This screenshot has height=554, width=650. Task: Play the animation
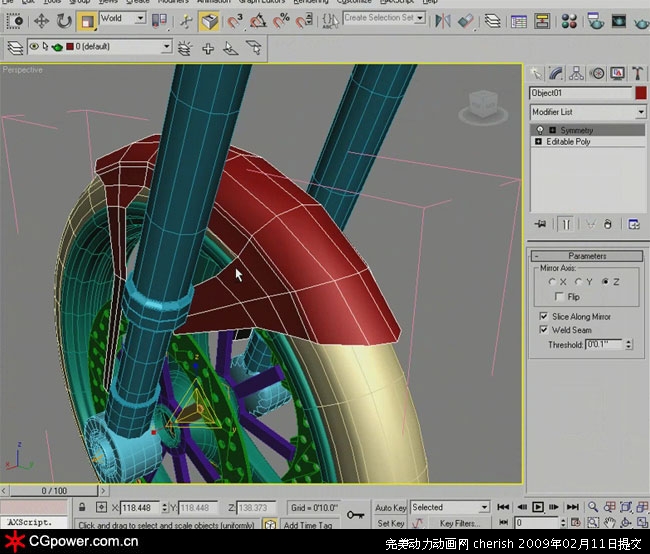538,507
